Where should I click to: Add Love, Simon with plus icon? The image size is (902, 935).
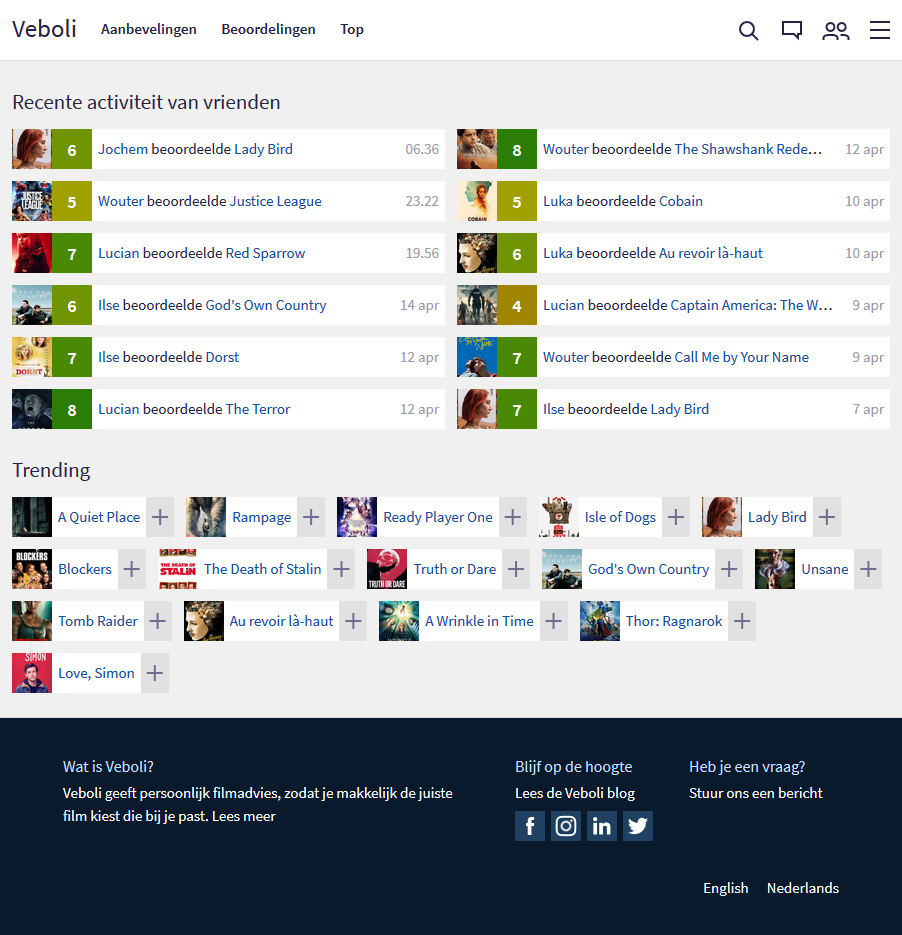point(155,673)
